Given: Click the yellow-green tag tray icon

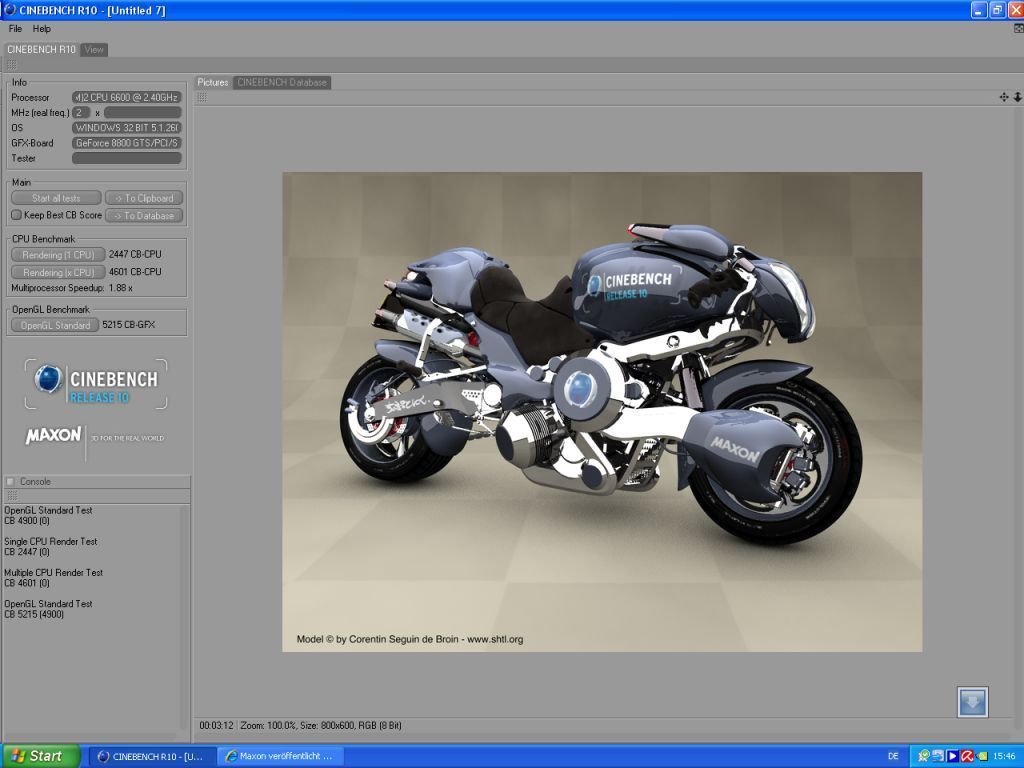Looking at the screenshot, I should pos(982,756).
